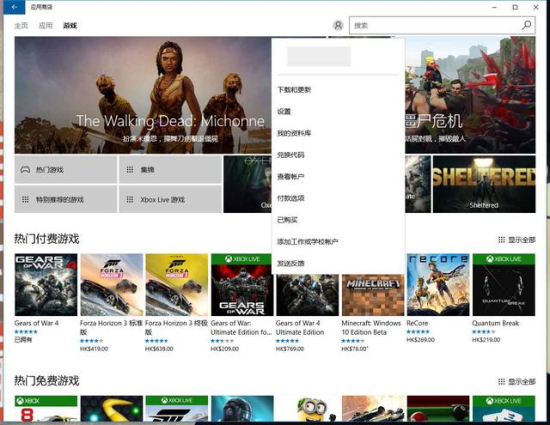Click the ReCore title text
The width and height of the screenshot is (550, 425).
417,323
